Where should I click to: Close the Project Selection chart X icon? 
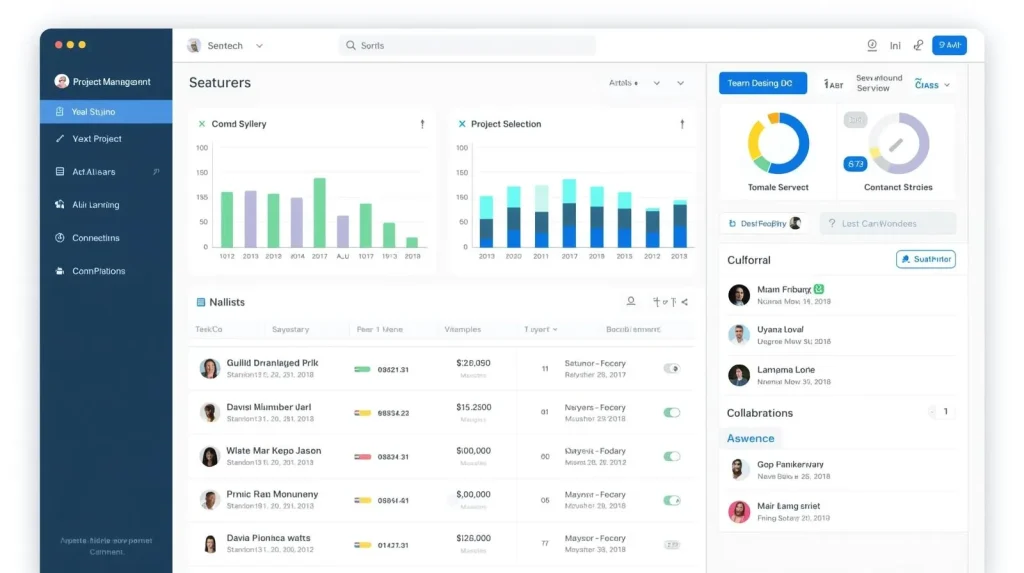[x=462, y=123]
